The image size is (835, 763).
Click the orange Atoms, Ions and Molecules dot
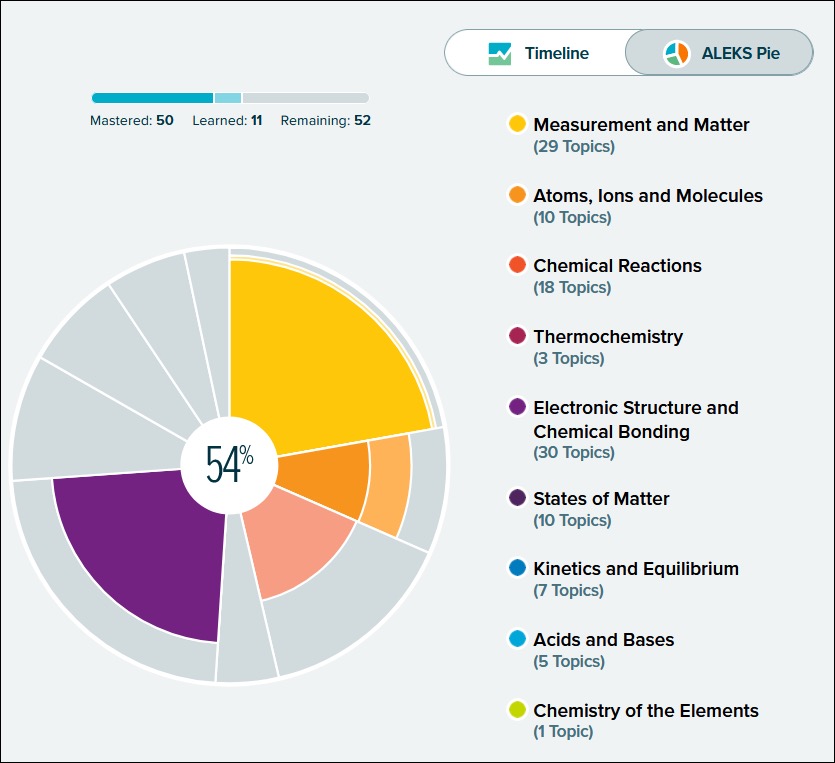coord(517,196)
